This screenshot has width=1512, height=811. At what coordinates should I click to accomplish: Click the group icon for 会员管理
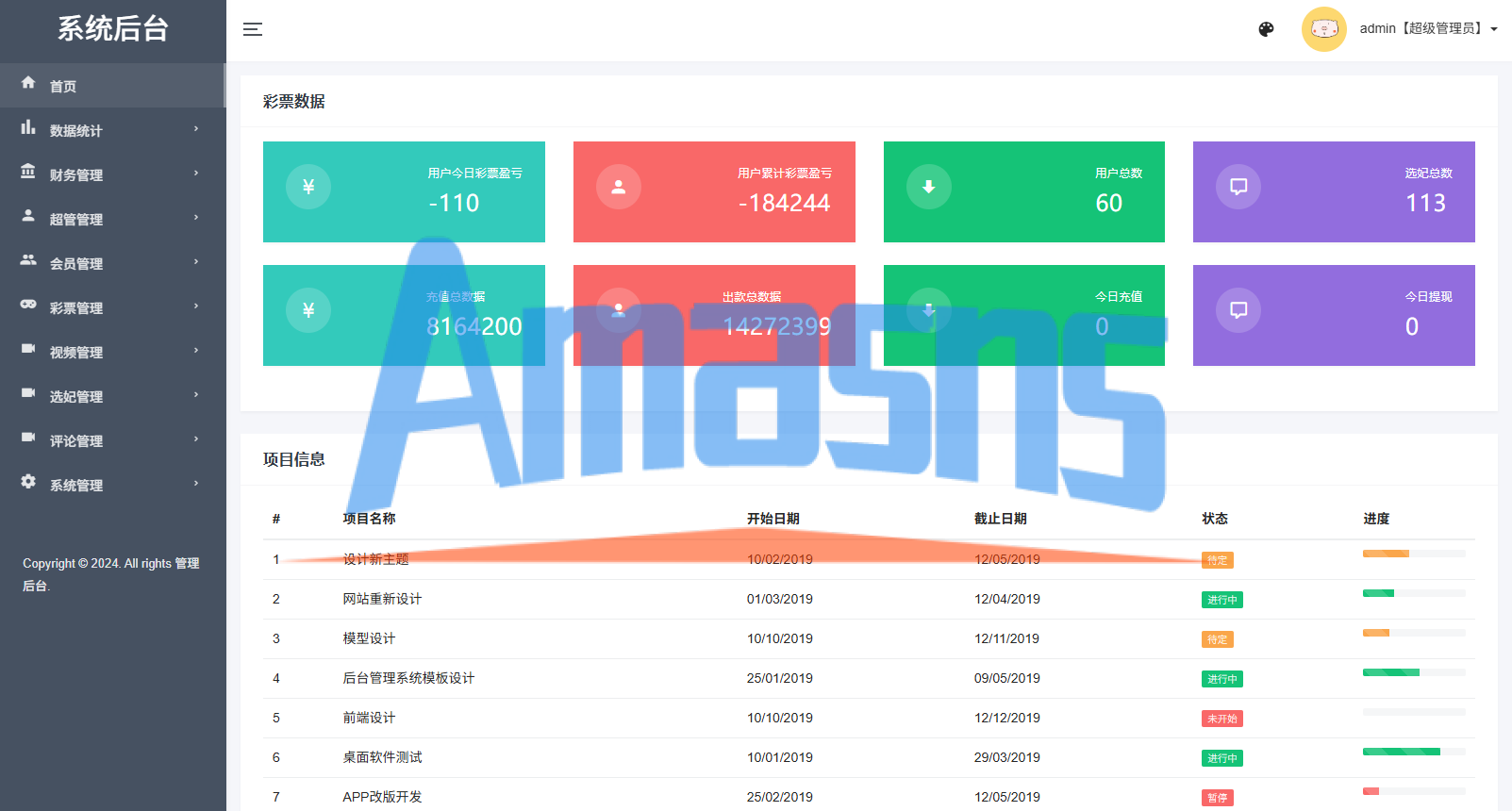[x=28, y=260]
